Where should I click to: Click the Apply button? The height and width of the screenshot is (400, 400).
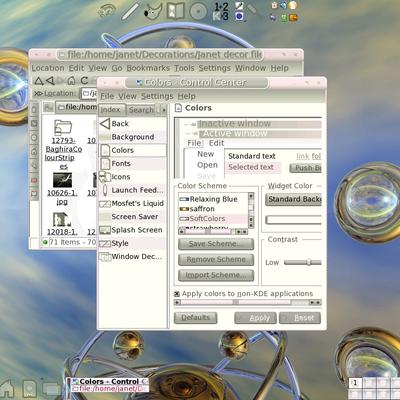(x=255, y=318)
